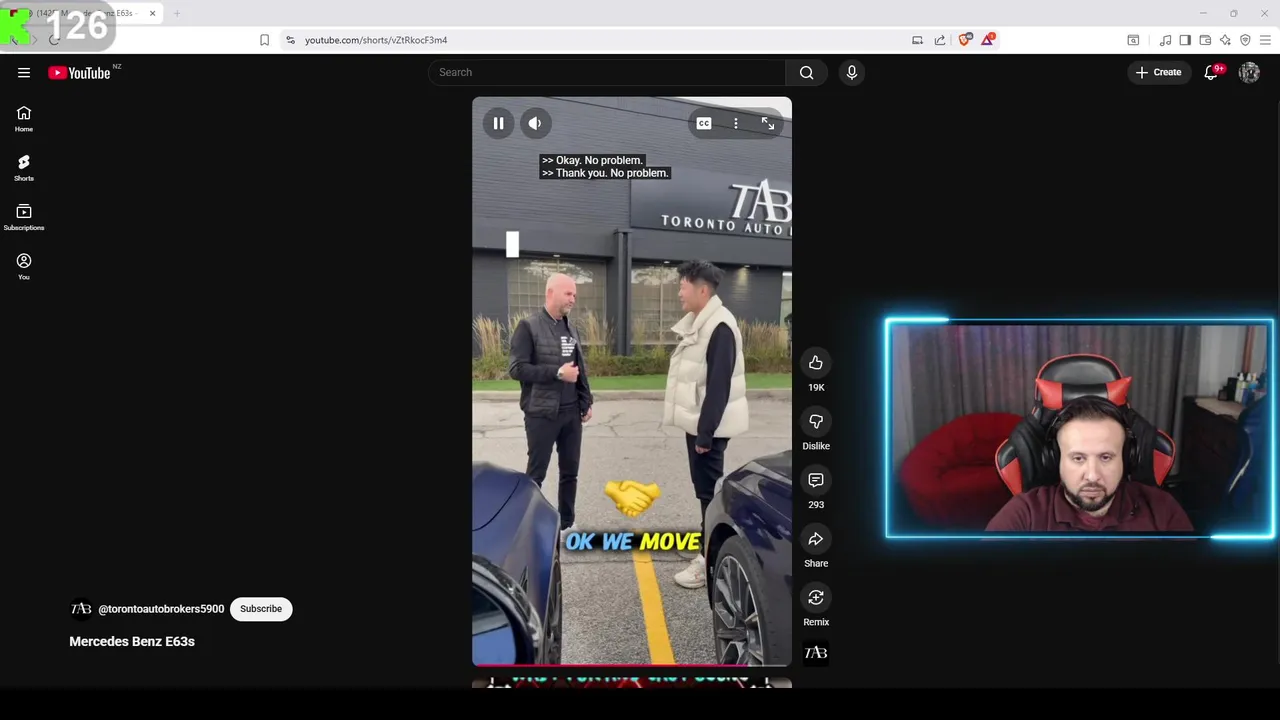Click the channel's TAB avatar logo
Viewport: 1280px width, 720px height.
tap(81, 609)
